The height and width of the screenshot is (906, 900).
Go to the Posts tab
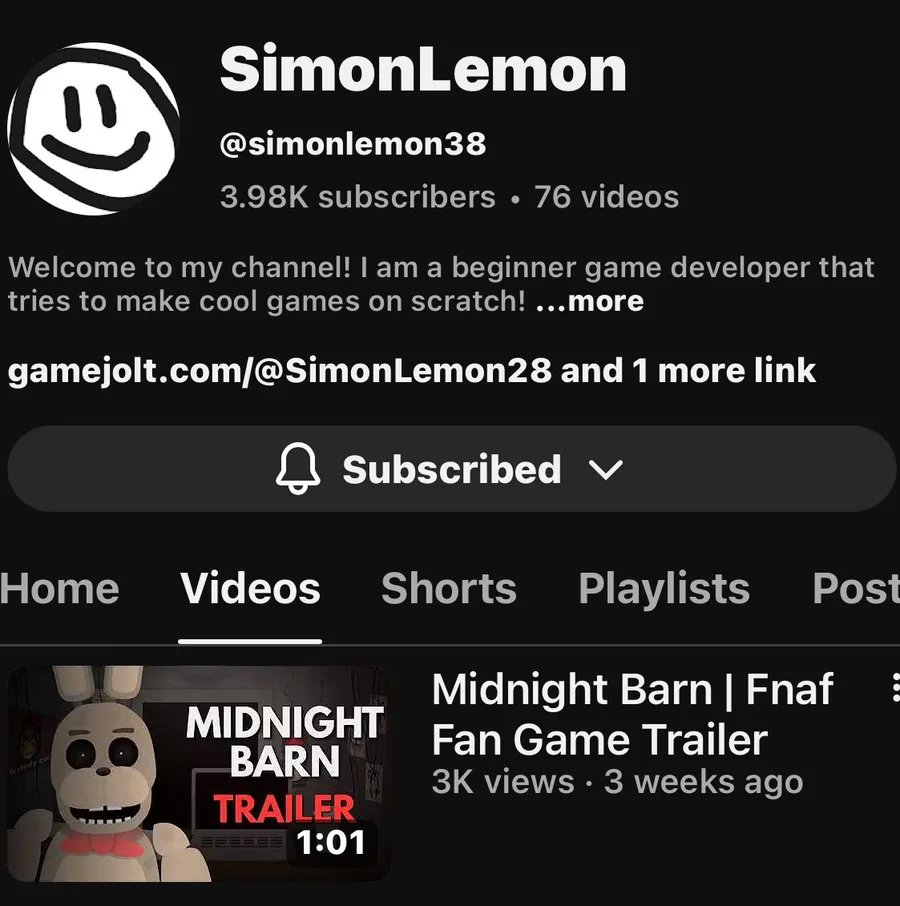click(x=856, y=589)
